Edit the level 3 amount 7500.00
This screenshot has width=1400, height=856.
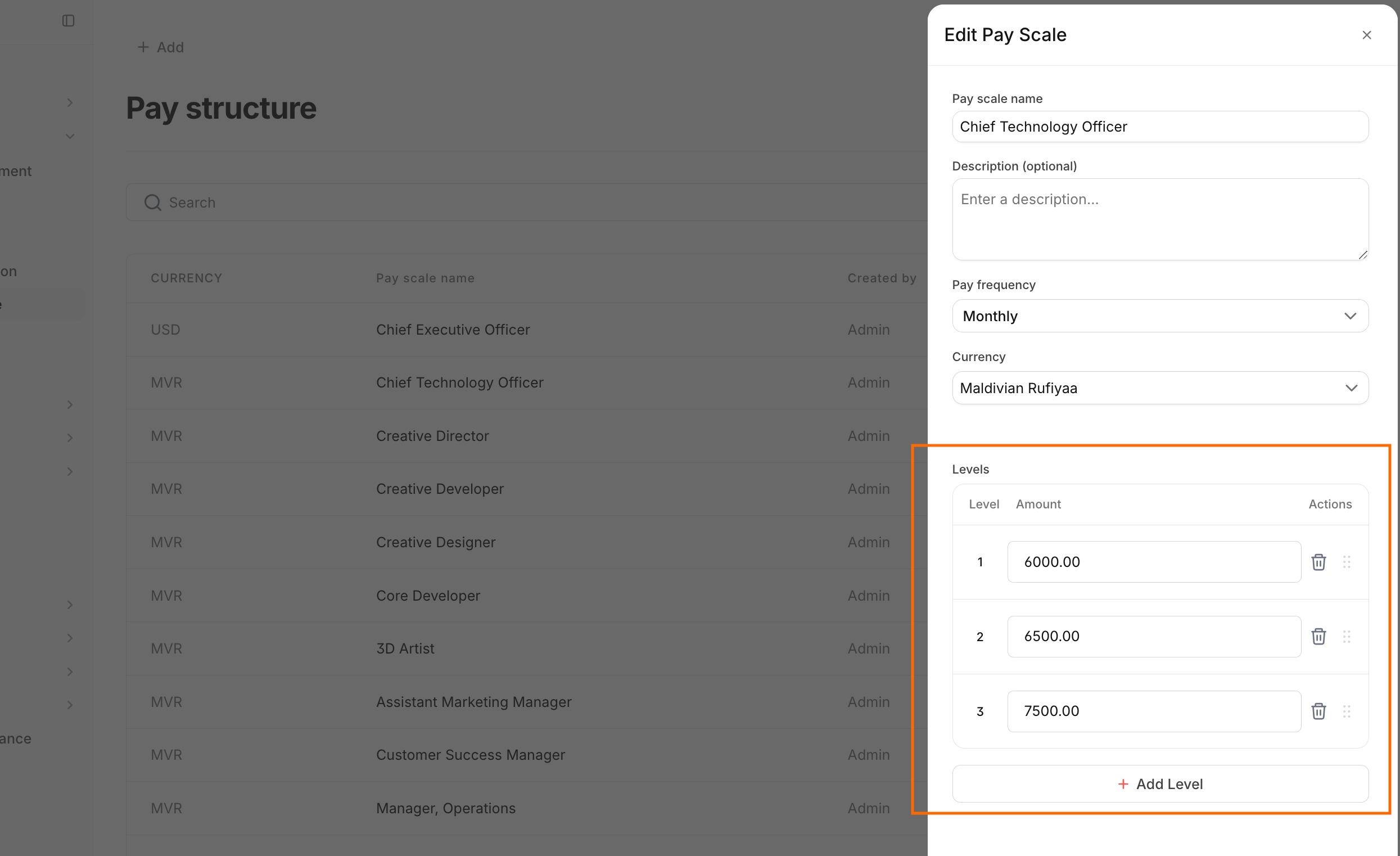coord(1153,710)
